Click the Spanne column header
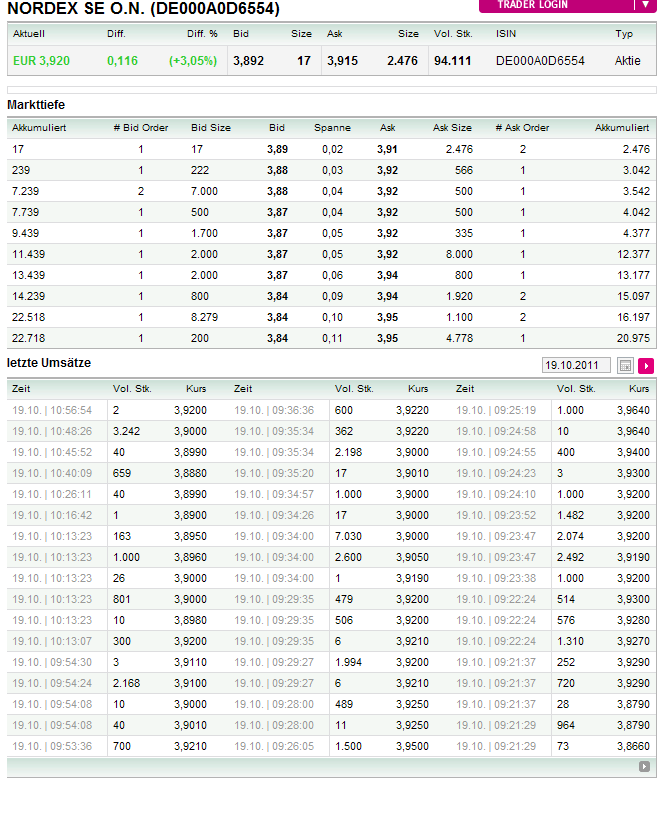 (332, 128)
